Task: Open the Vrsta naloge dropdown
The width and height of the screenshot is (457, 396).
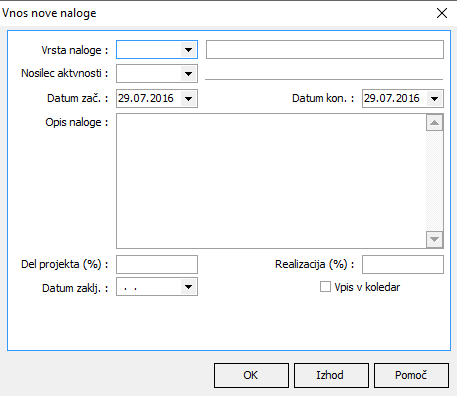Action: (188, 50)
